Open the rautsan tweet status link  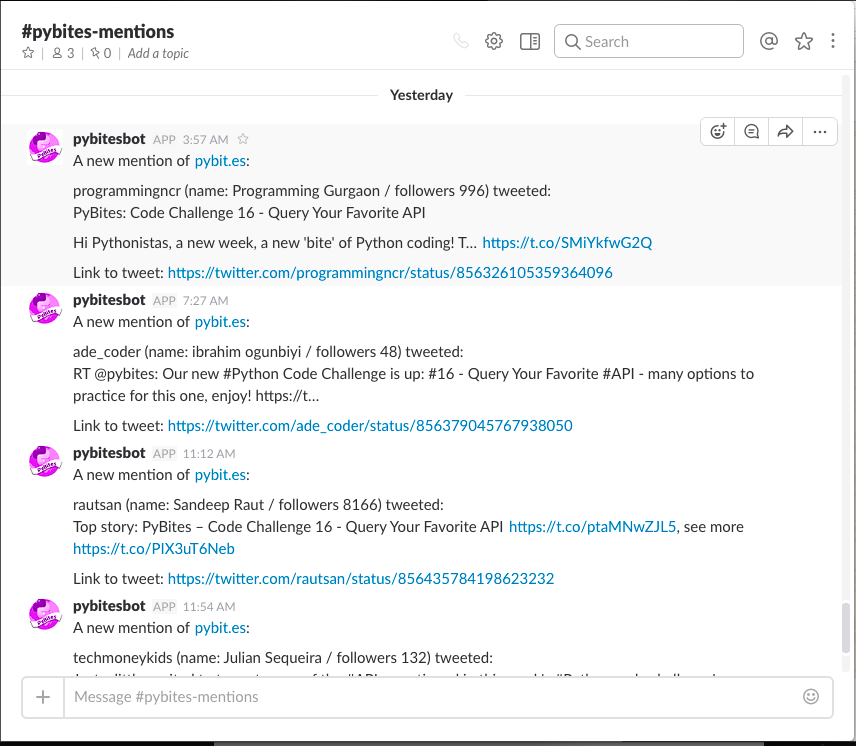[x=360, y=578]
